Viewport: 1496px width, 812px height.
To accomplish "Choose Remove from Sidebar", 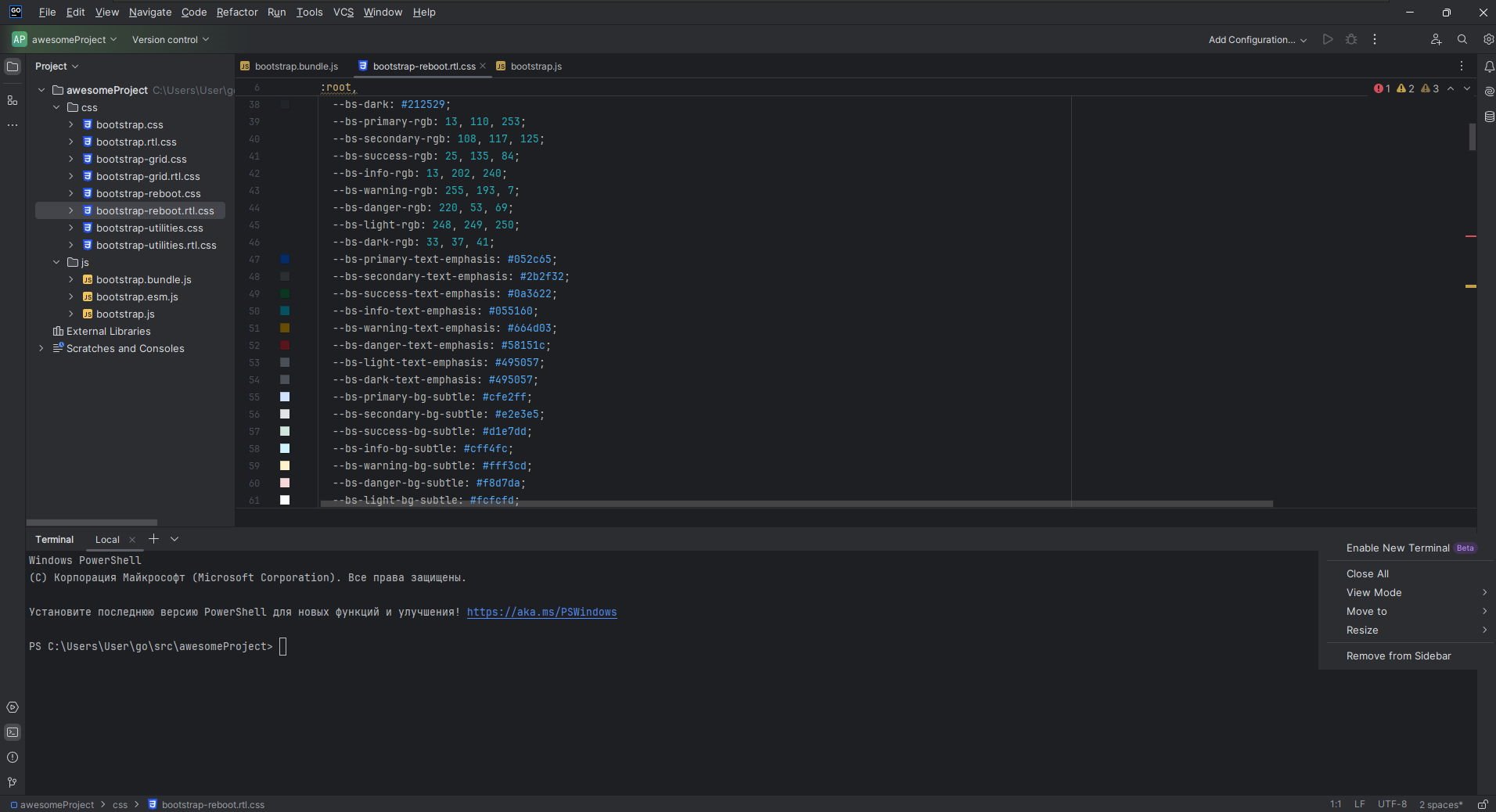I will [1398, 656].
